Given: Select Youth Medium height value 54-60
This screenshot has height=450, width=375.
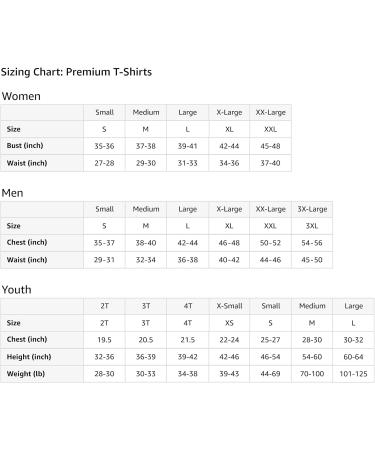Looking at the screenshot, I should (312, 357).
